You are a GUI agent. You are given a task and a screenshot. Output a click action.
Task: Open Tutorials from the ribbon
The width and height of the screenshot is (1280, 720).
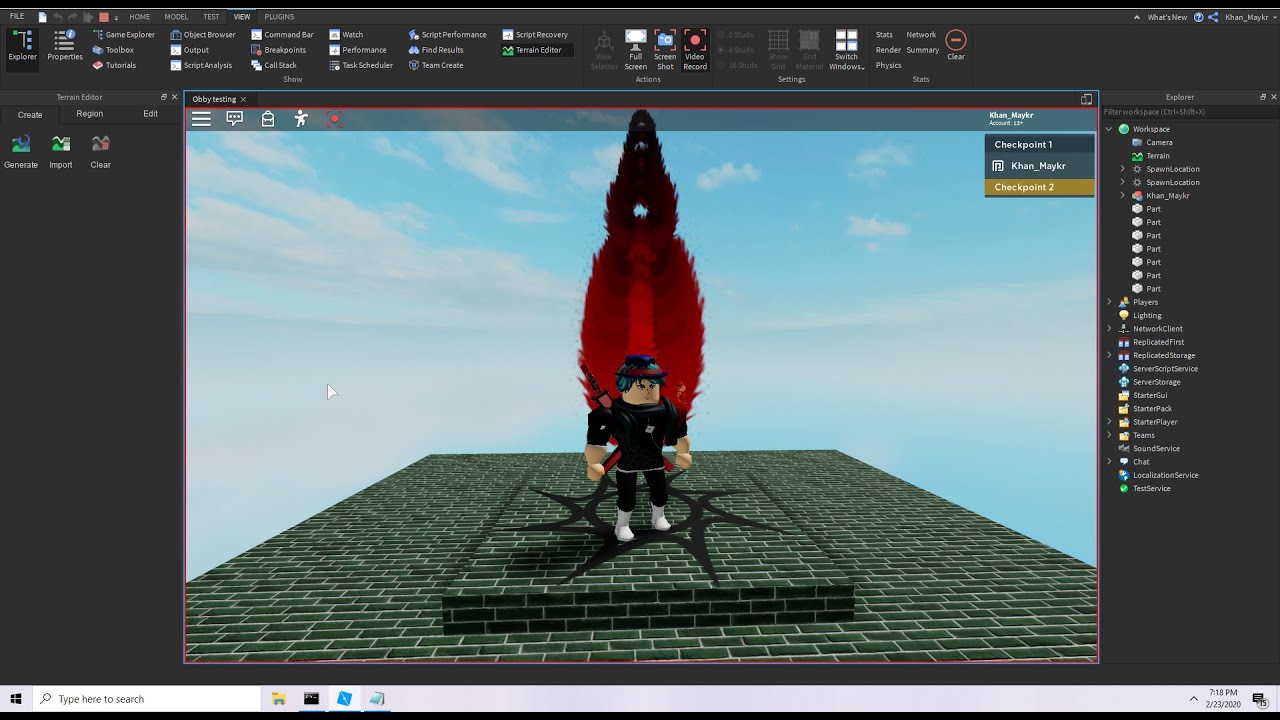[x=114, y=65]
